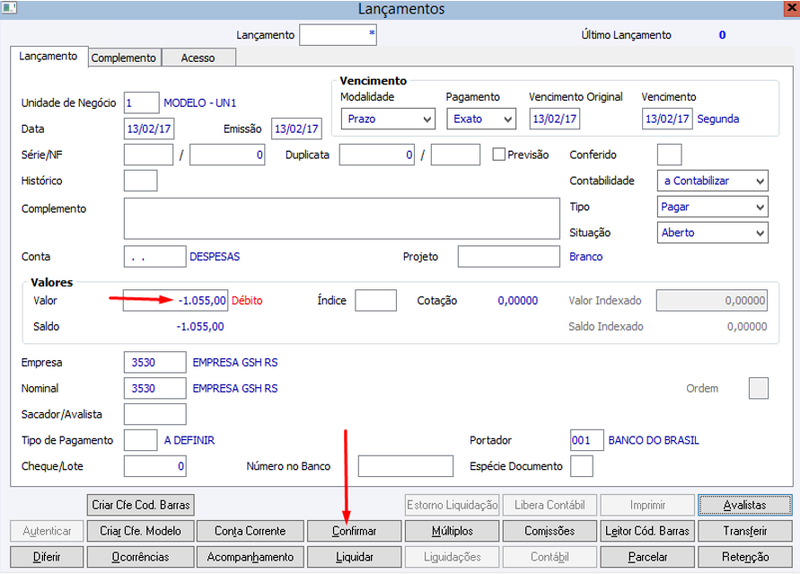Image resolution: width=800 pixels, height=574 pixels.
Task: Click the BANCO DO BRASIL text
Action: (654, 440)
